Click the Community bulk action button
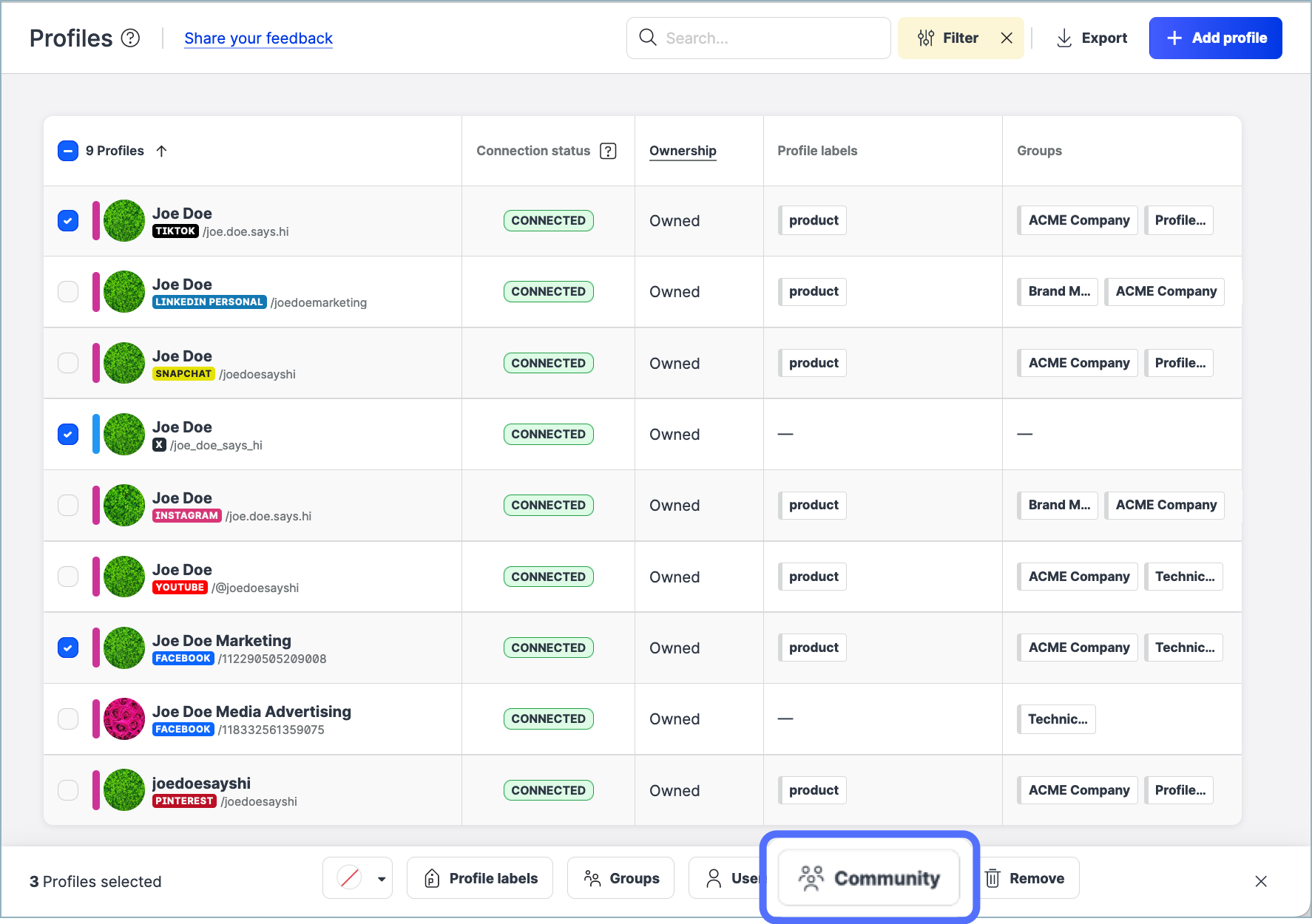Image resolution: width=1312 pixels, height=924 pixels. (870, 878)
